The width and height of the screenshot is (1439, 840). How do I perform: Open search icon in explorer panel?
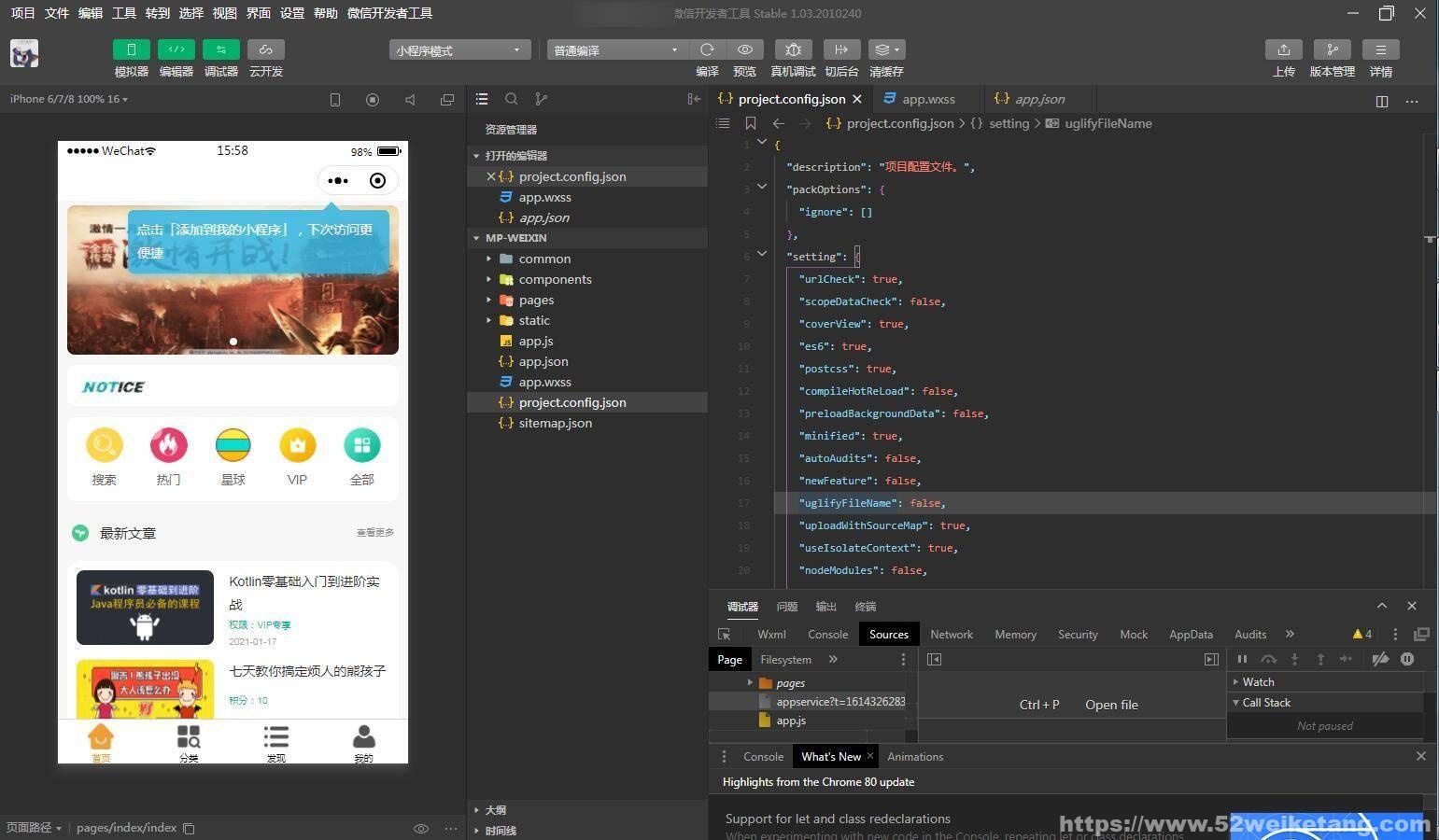click(x=512, y=99)
